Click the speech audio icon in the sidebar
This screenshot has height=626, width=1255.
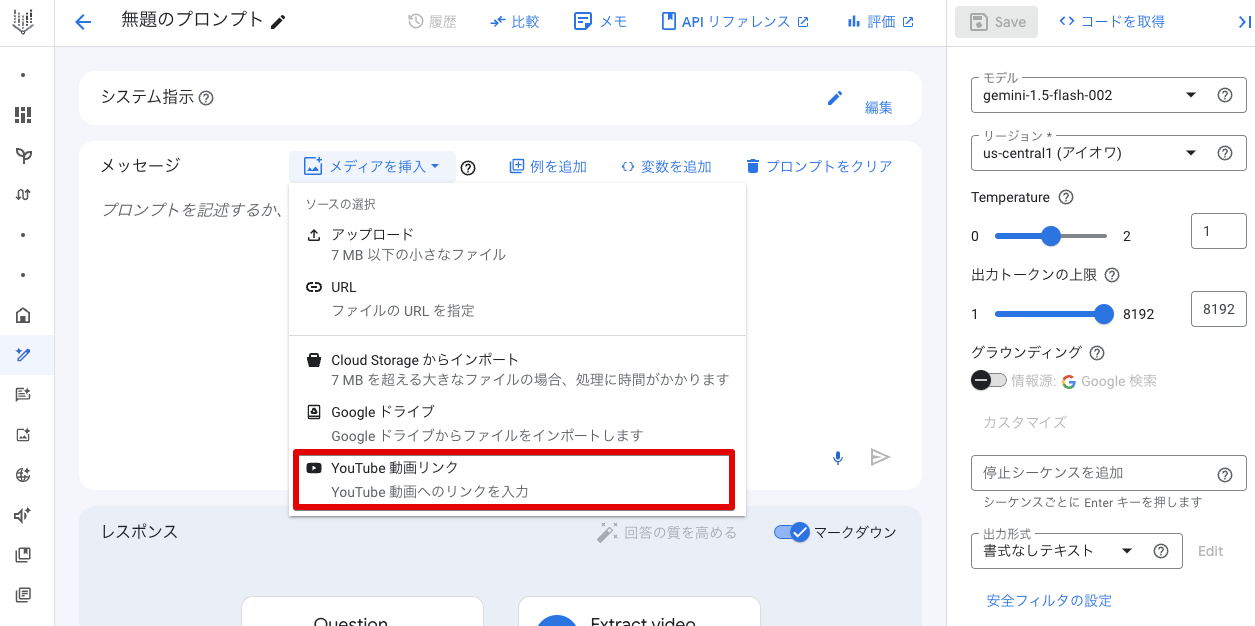pos(21,515)
